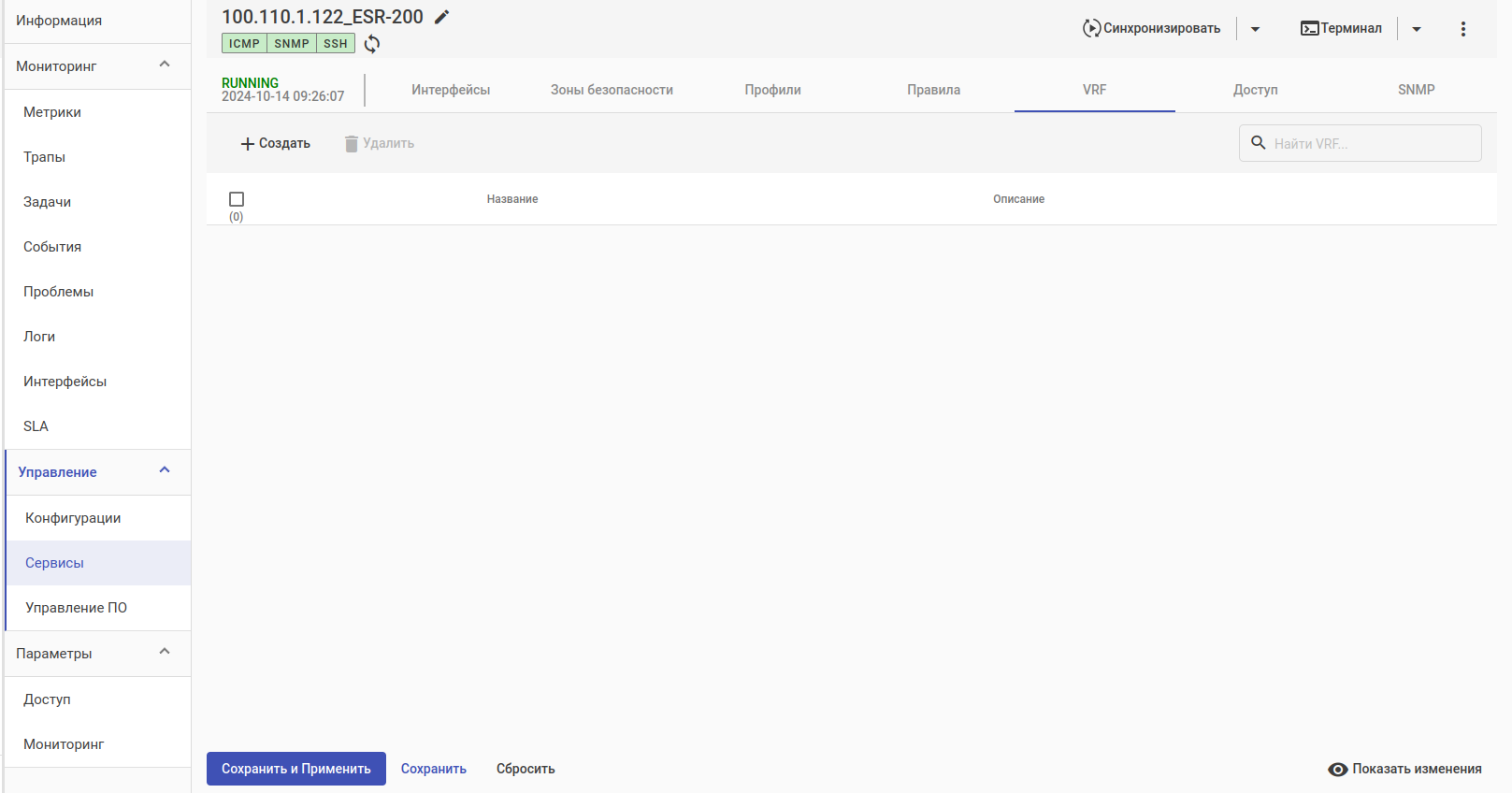
Task: Click the ICMP status badge
Action: (244, 44)
